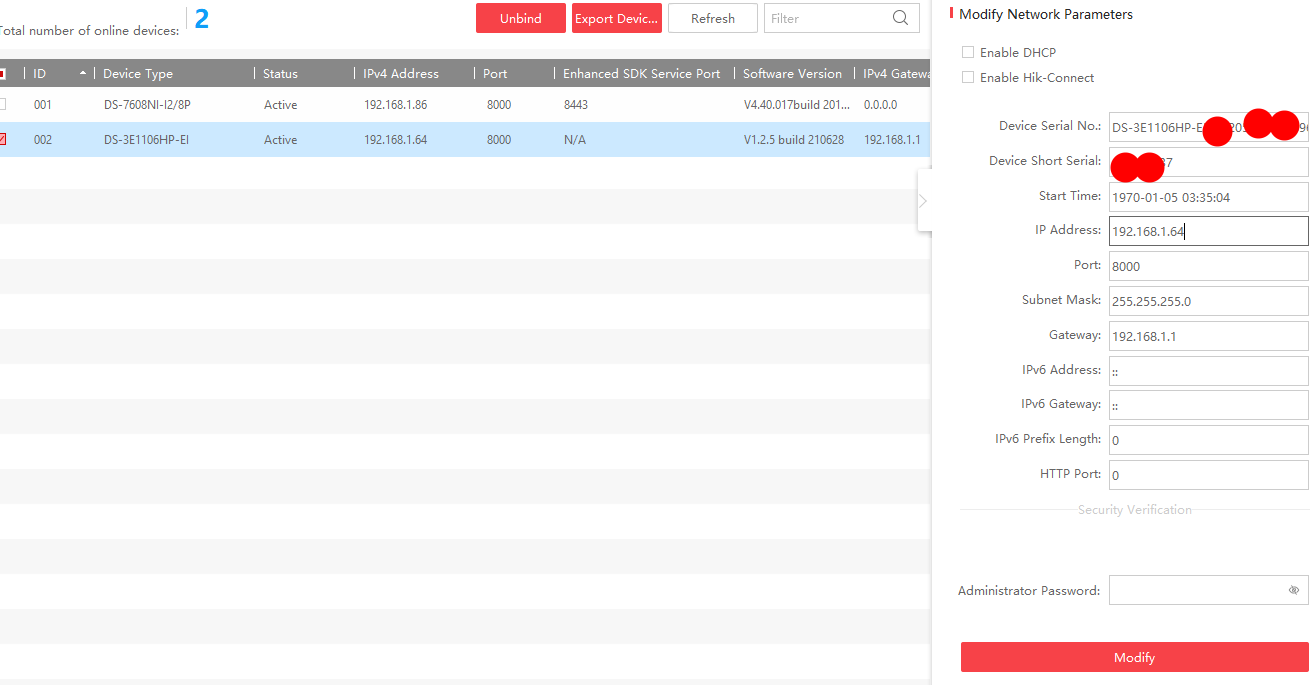1316x685 pixels.
Task: Click the ID column sort arrow
Action: (82, 73)
